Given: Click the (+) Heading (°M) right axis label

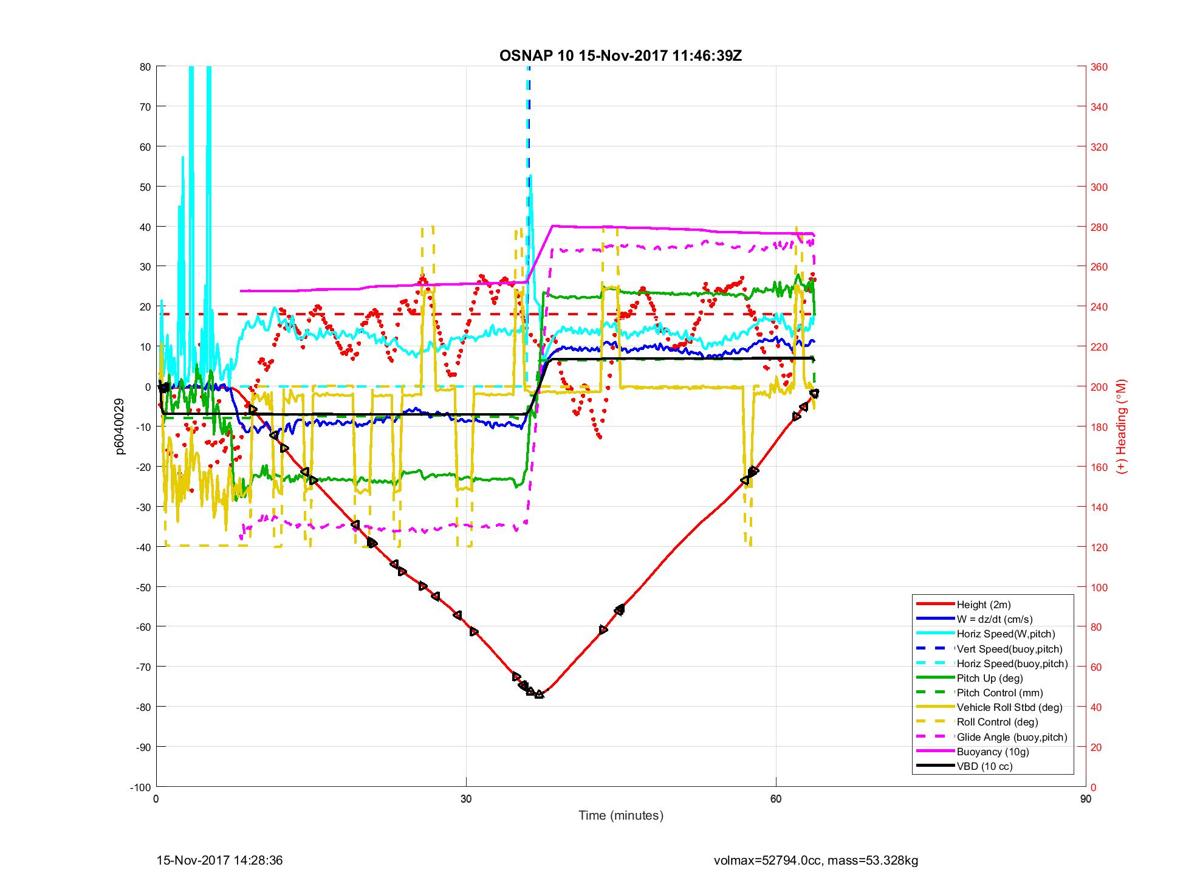Looking at the screenshot, I should tap(1121, 426).
